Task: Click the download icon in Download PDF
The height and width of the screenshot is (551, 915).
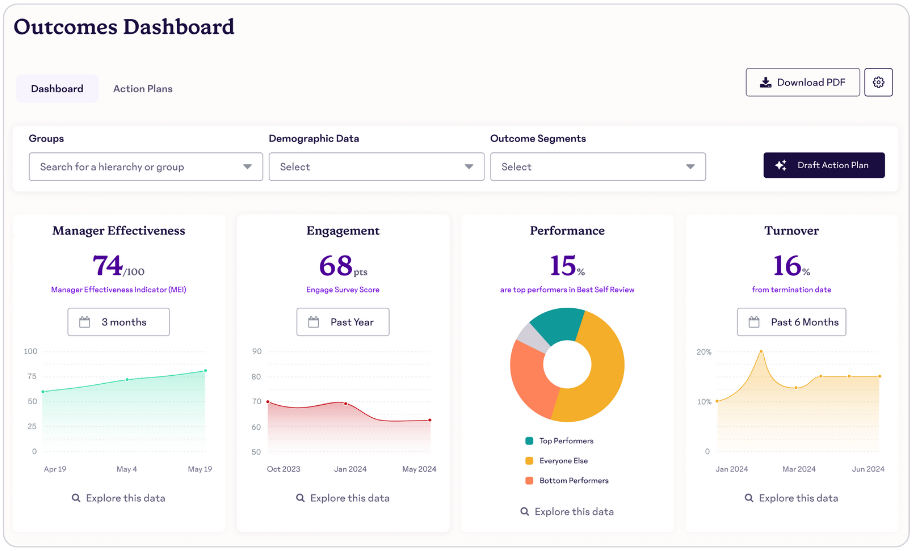Action: pyautogui.click(x=765, y=82)
